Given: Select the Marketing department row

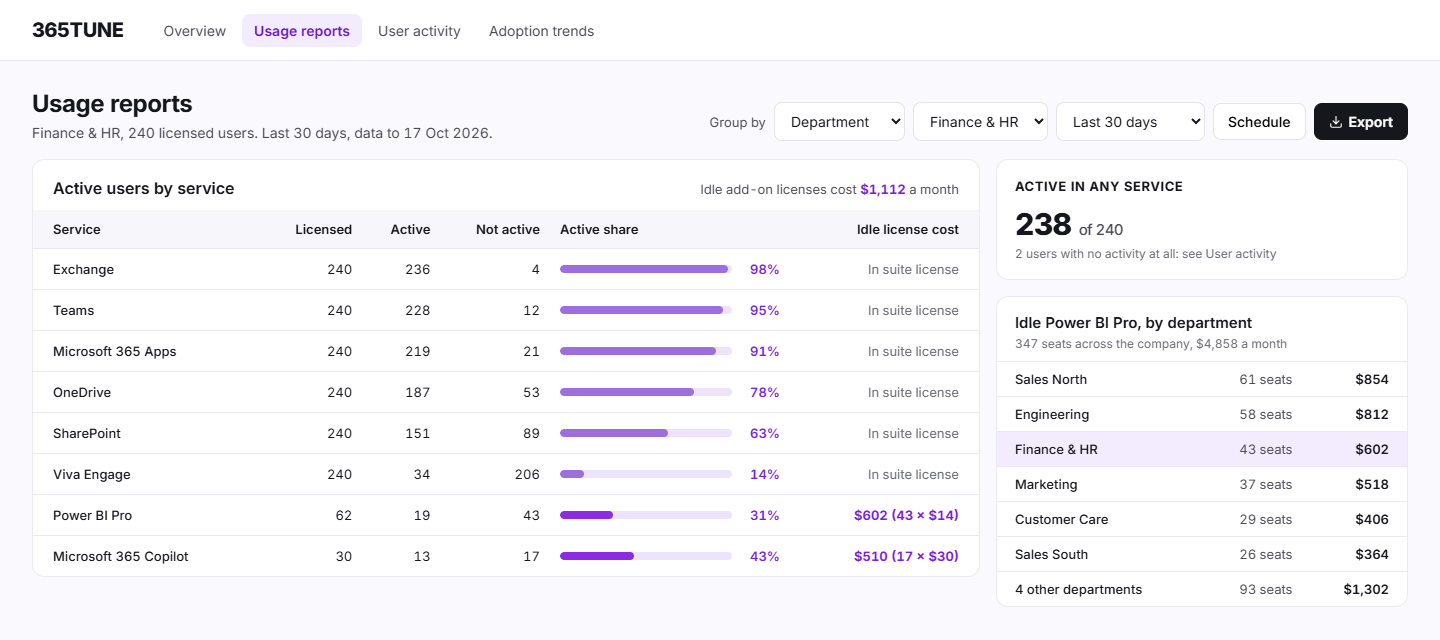Looking at the screenshot, I should pos(1202,484).
